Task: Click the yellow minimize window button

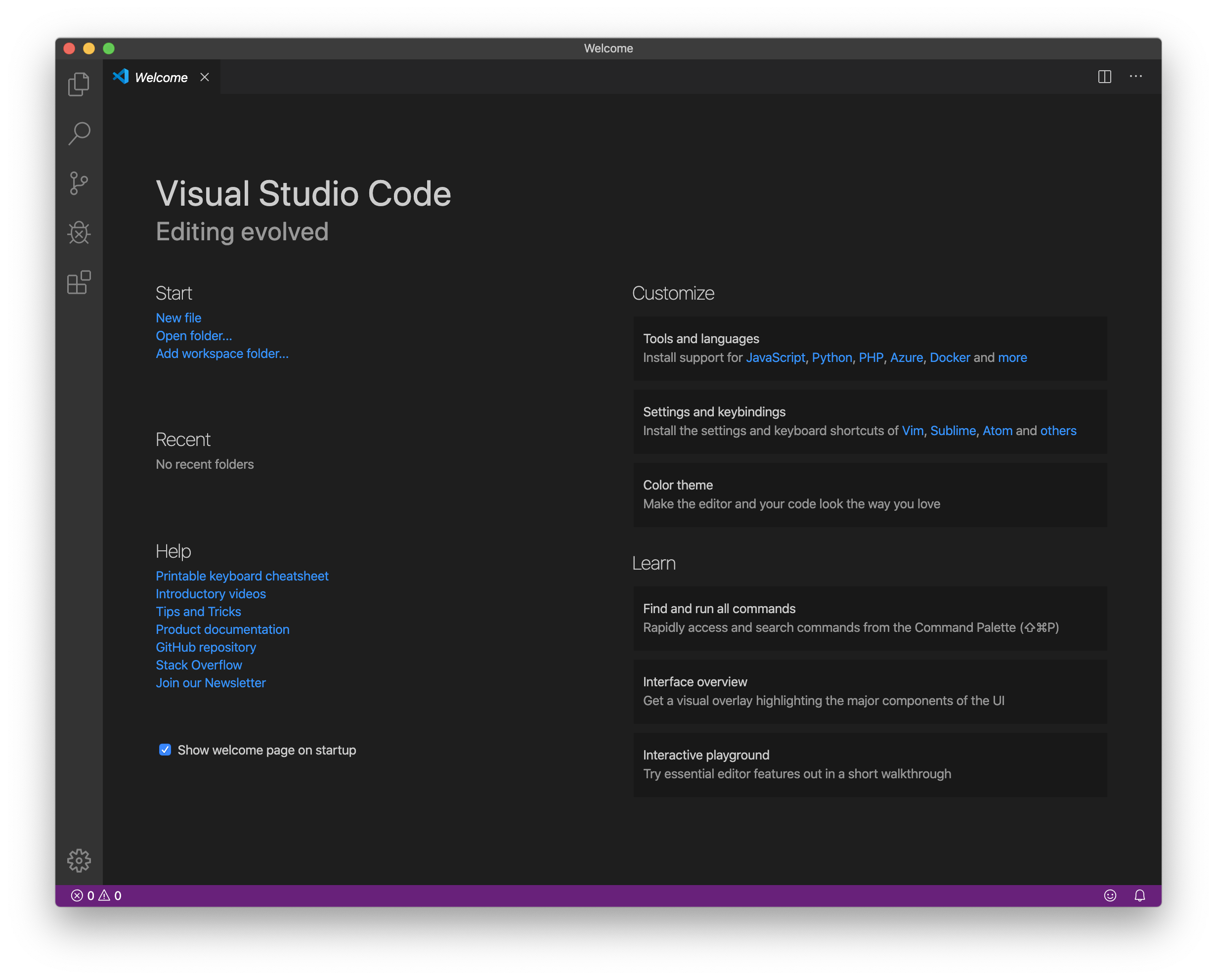Action: pos(89,48)
